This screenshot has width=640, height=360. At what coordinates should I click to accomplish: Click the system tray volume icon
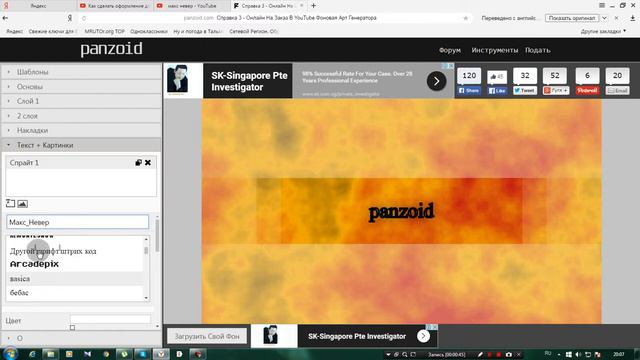tap(578, 354)
